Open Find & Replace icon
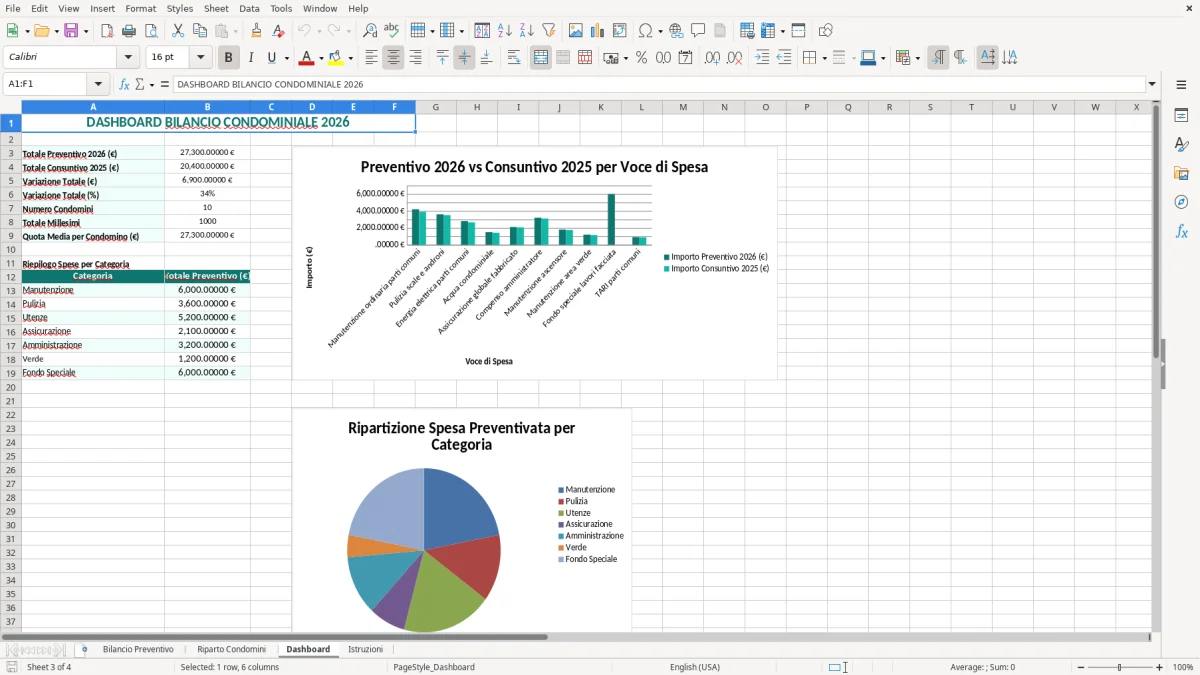This screenshot has width=1200, height=675. pos(370,31)
